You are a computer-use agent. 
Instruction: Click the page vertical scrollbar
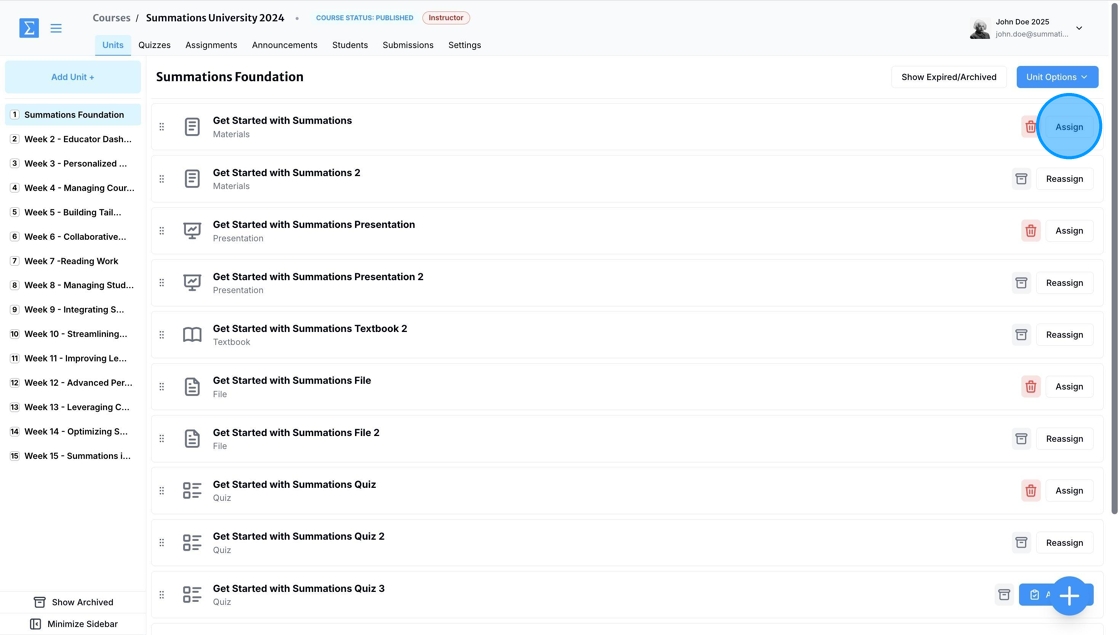pos(1114,257)
